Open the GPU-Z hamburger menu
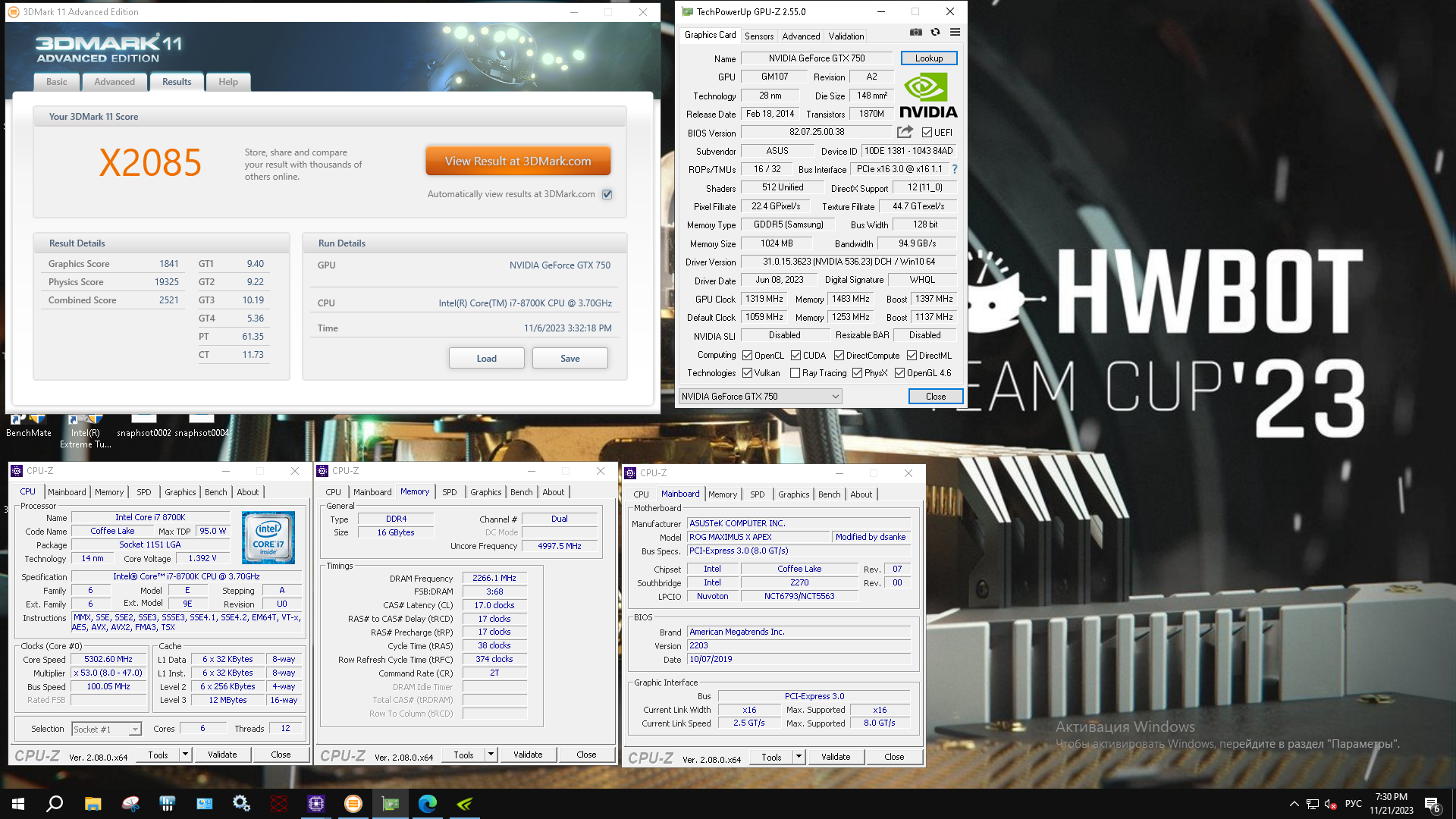 point(955,32)
